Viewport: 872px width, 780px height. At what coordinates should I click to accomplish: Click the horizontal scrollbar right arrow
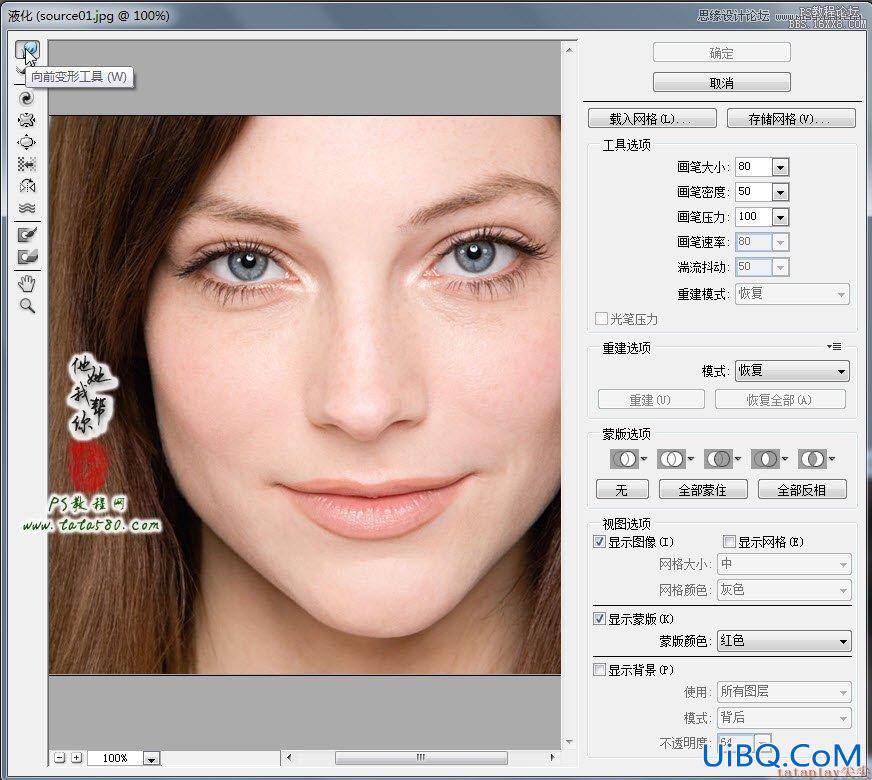(x=552, y=757)
